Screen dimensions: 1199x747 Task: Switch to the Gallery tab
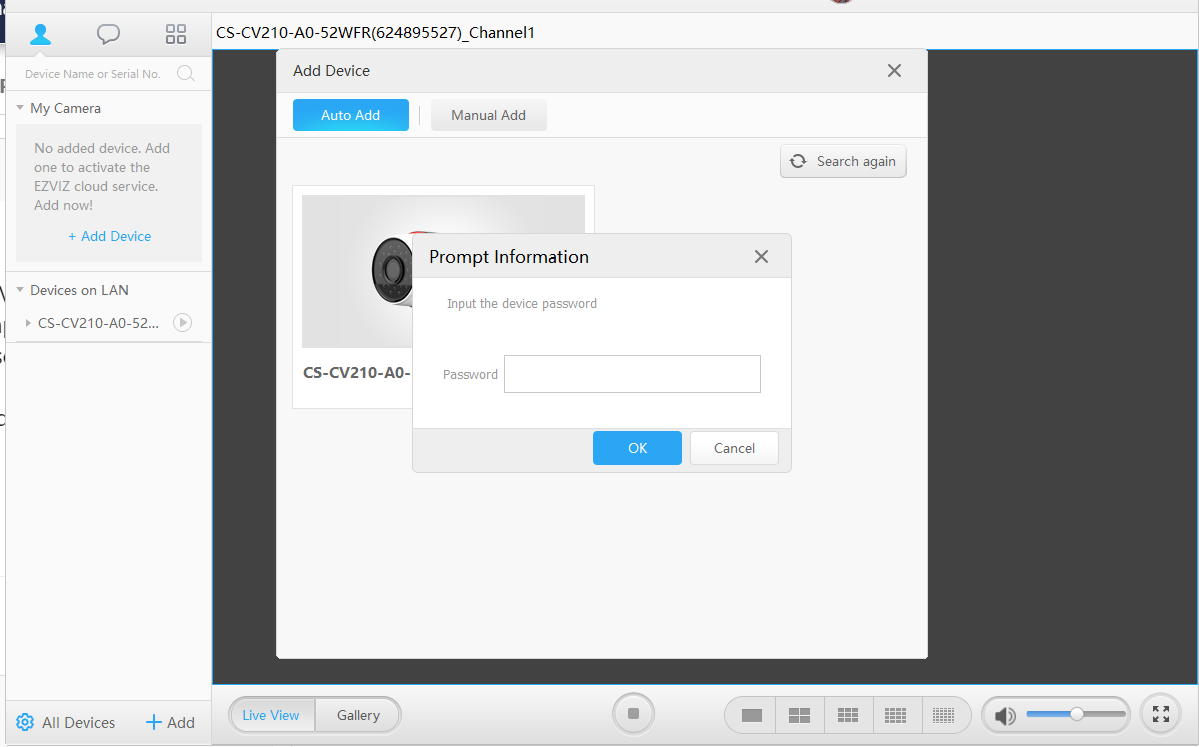(x=358, y=715)
